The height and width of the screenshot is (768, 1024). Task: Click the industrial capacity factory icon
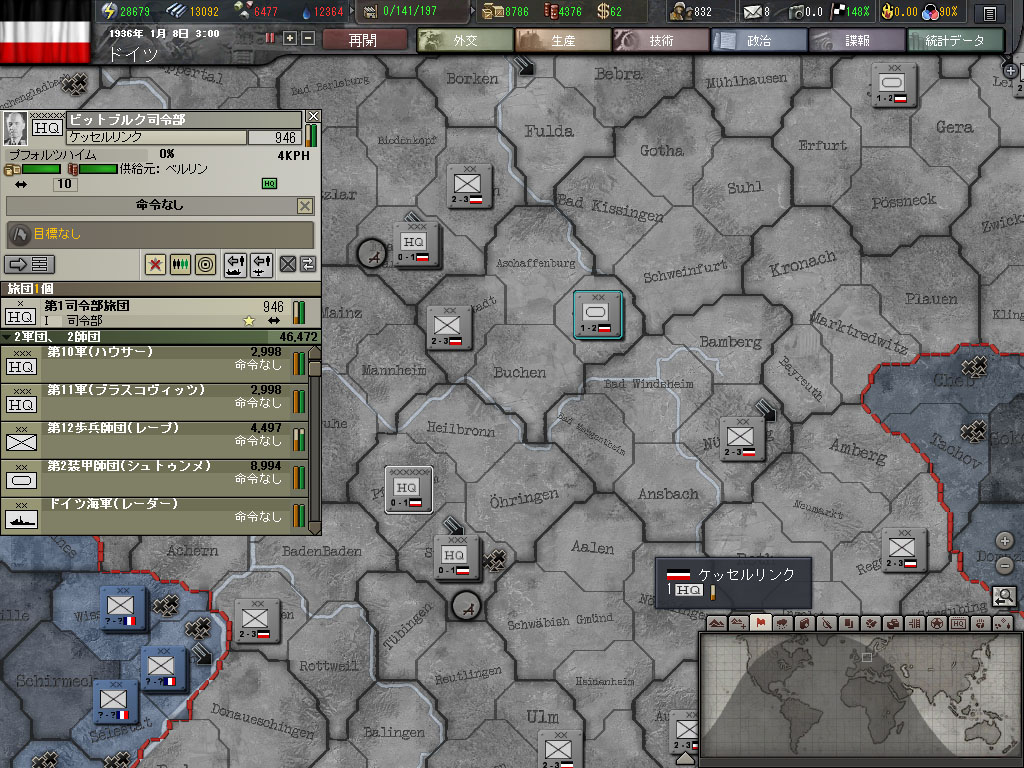370,11
